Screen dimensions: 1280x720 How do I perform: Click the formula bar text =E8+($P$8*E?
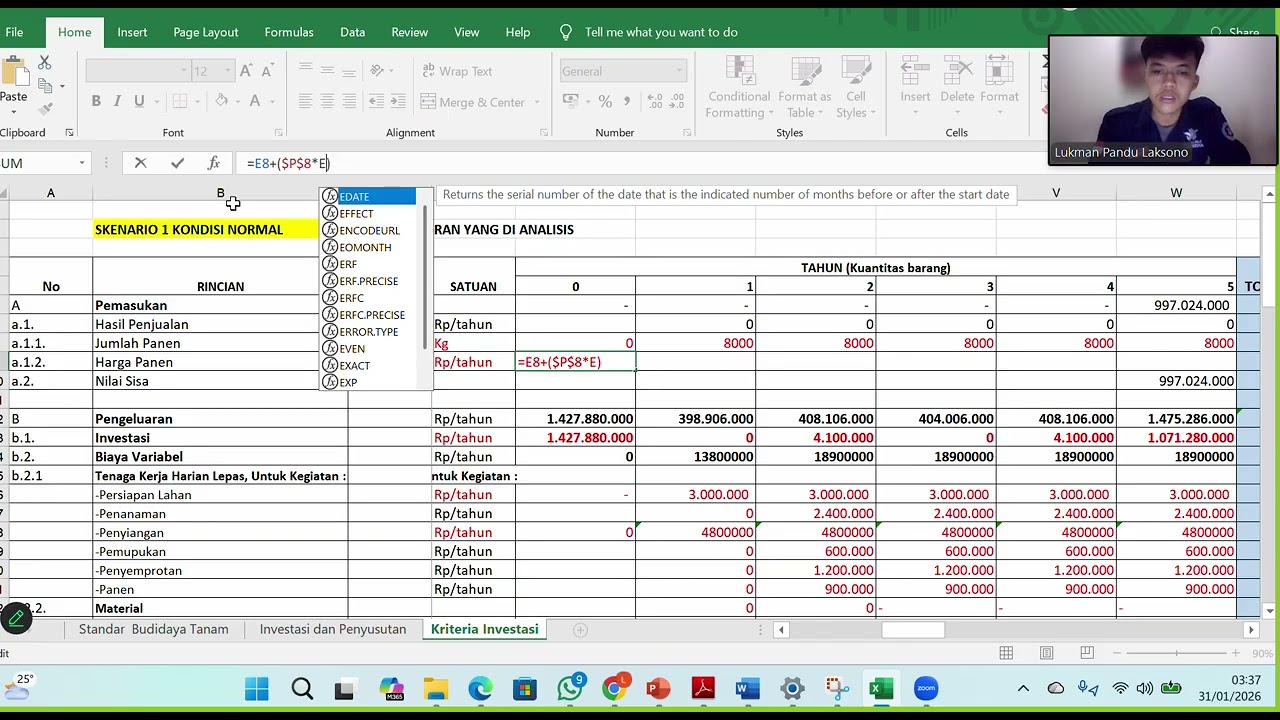[x=288, y=163]
